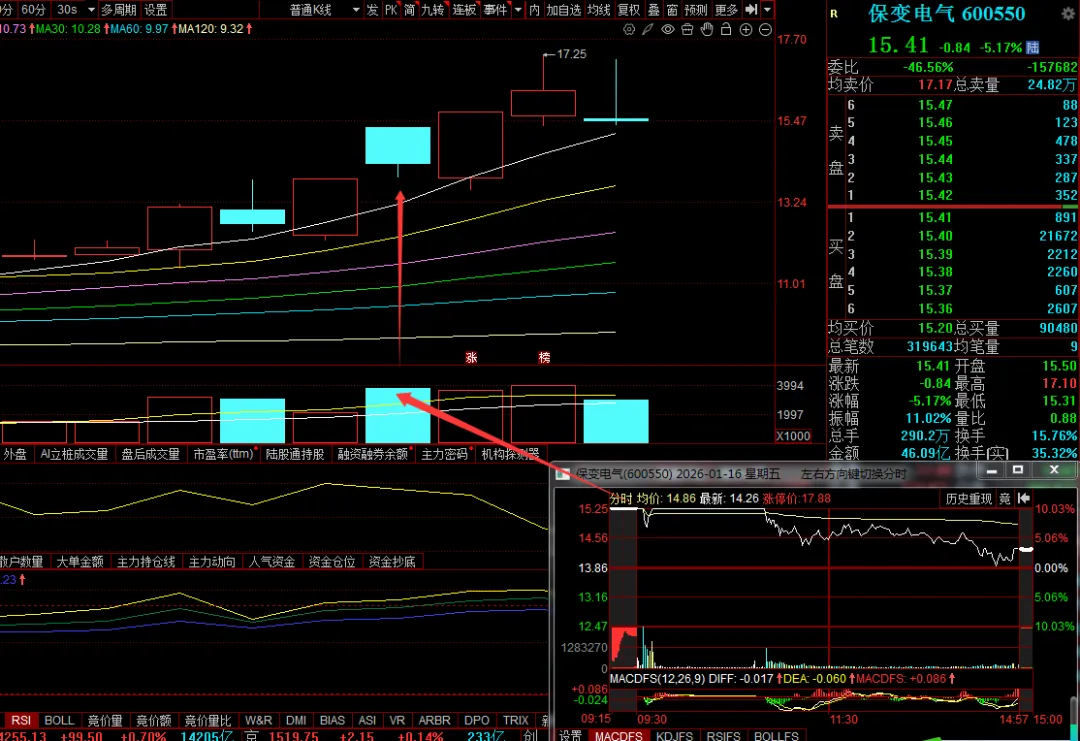Select the 资金抄底 indicator tab
Screen dimensions: 1080x741
[392, 561]
